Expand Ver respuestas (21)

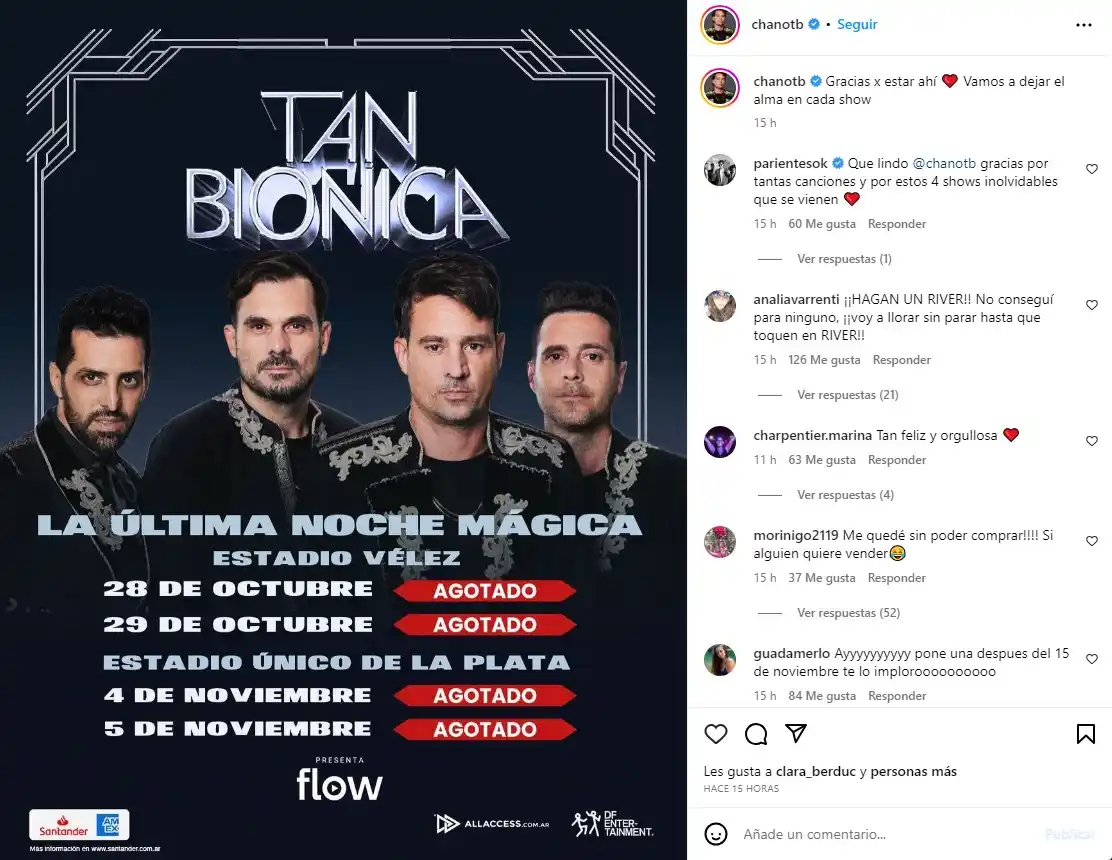pyautogui.click(x=847, y=395)
